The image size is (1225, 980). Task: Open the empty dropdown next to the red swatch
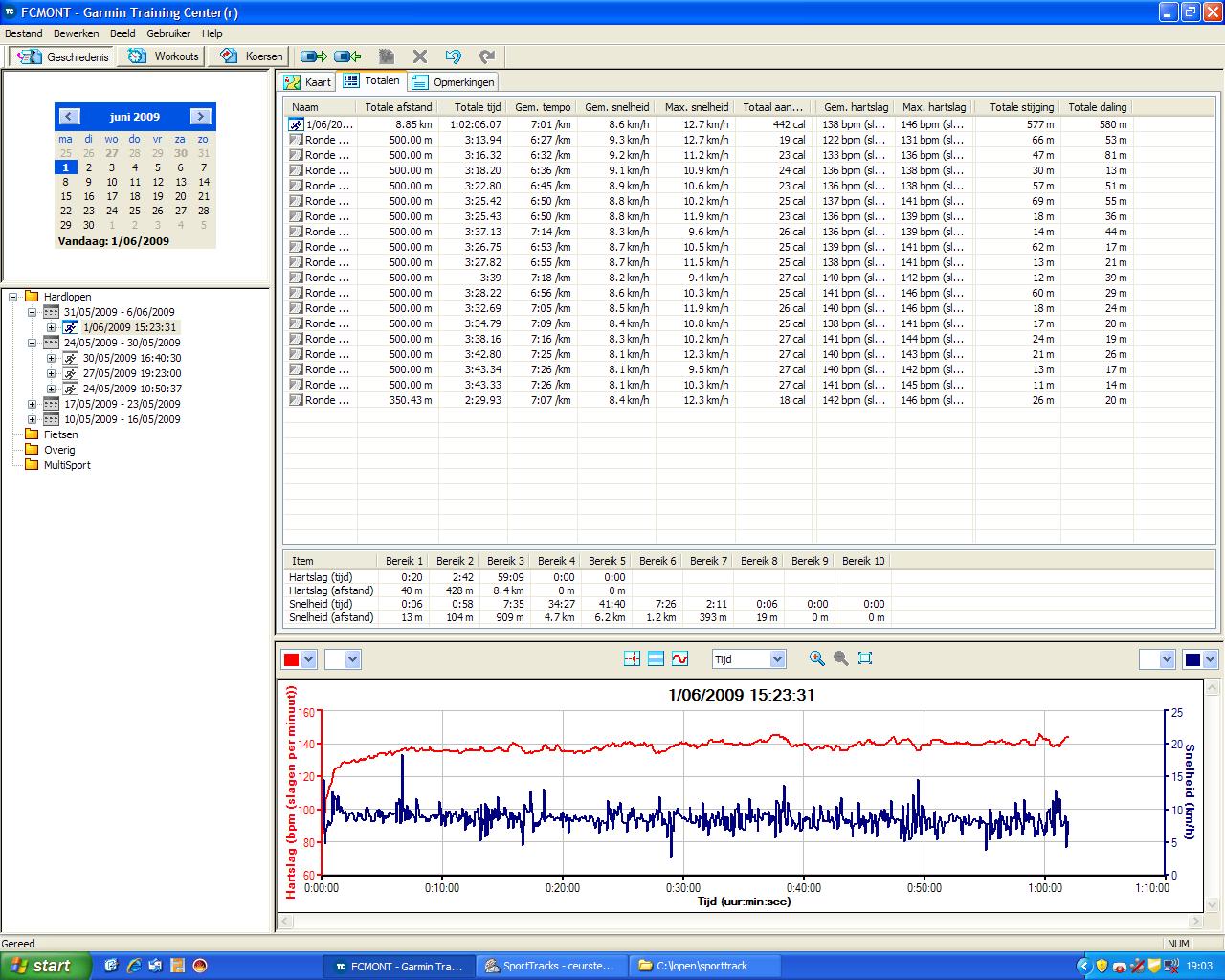click(352, 659)
